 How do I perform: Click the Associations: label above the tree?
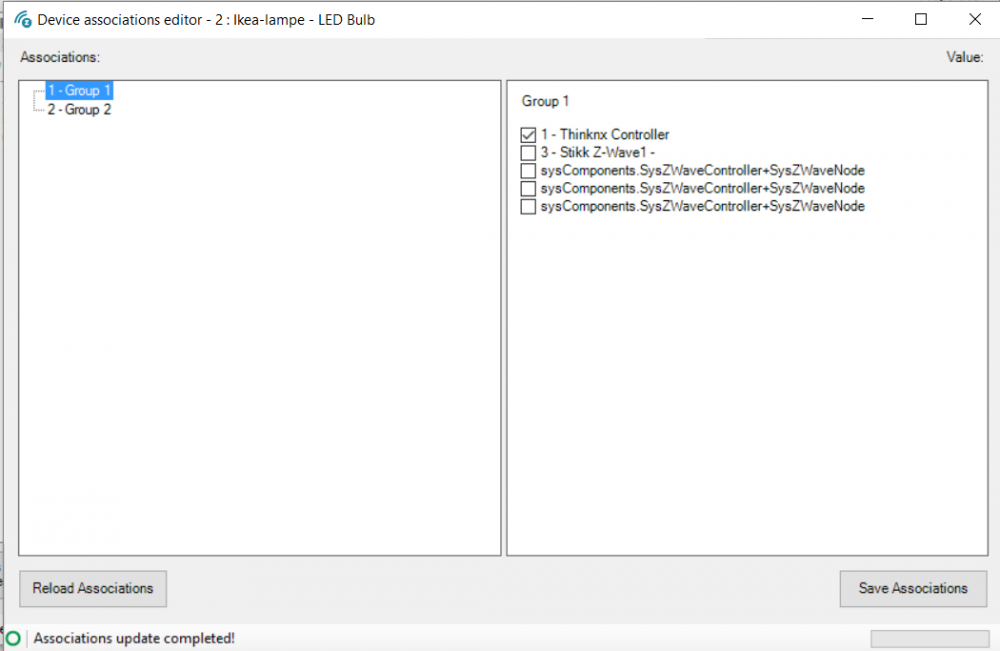60,58
